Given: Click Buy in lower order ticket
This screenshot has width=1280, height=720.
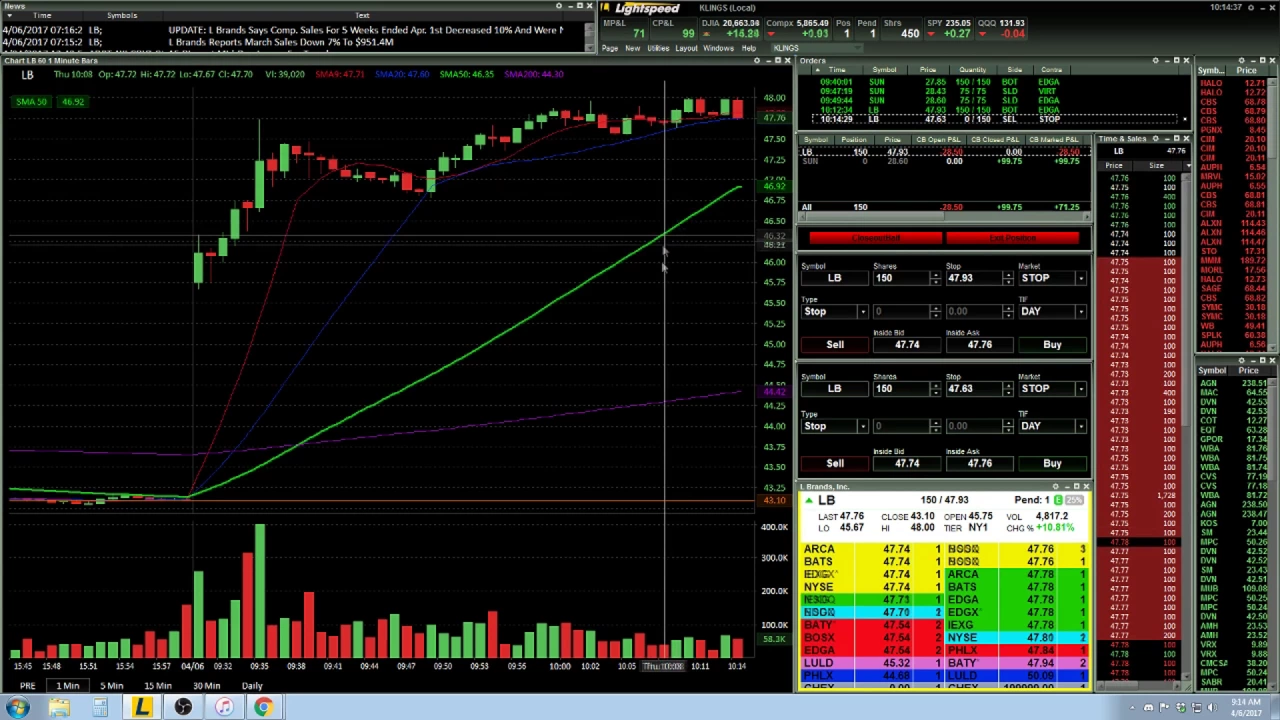Looking at the screenshot, I should [x=1052, y=464].
